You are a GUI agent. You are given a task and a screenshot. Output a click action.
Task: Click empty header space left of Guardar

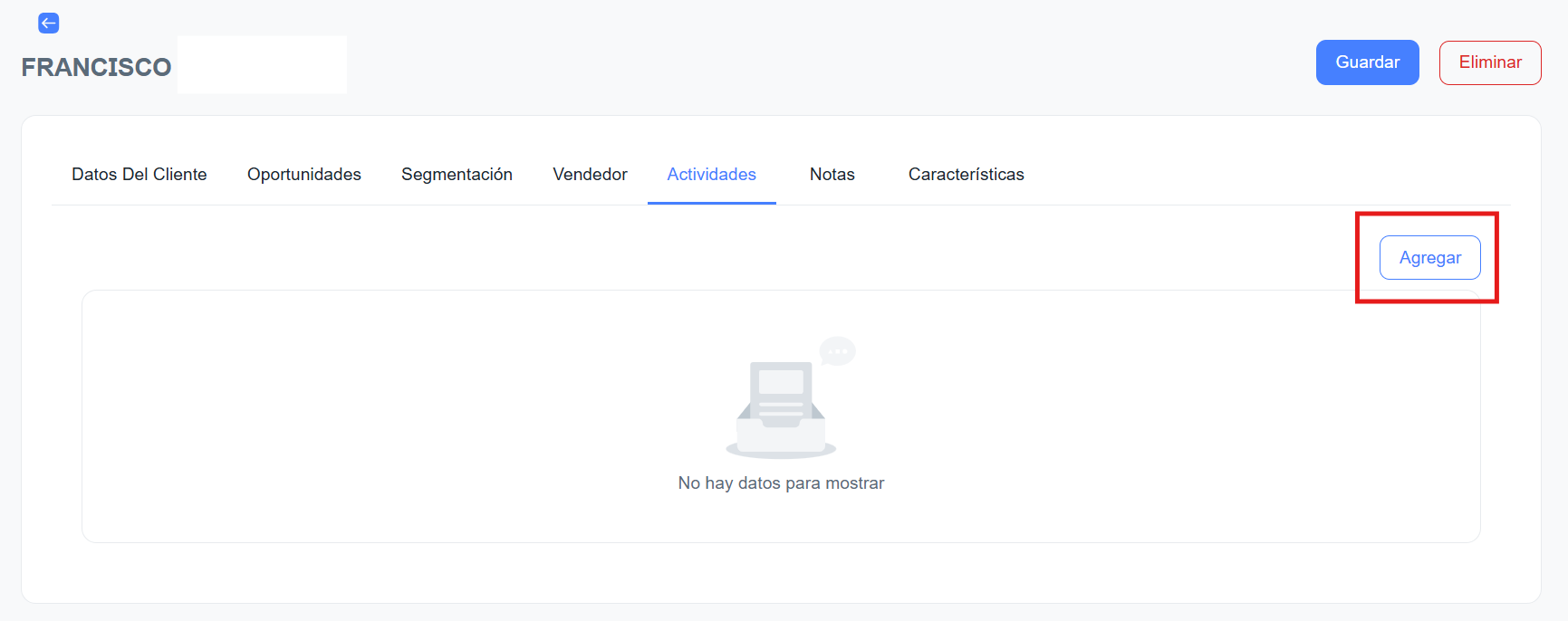click(x=815, y=62)
